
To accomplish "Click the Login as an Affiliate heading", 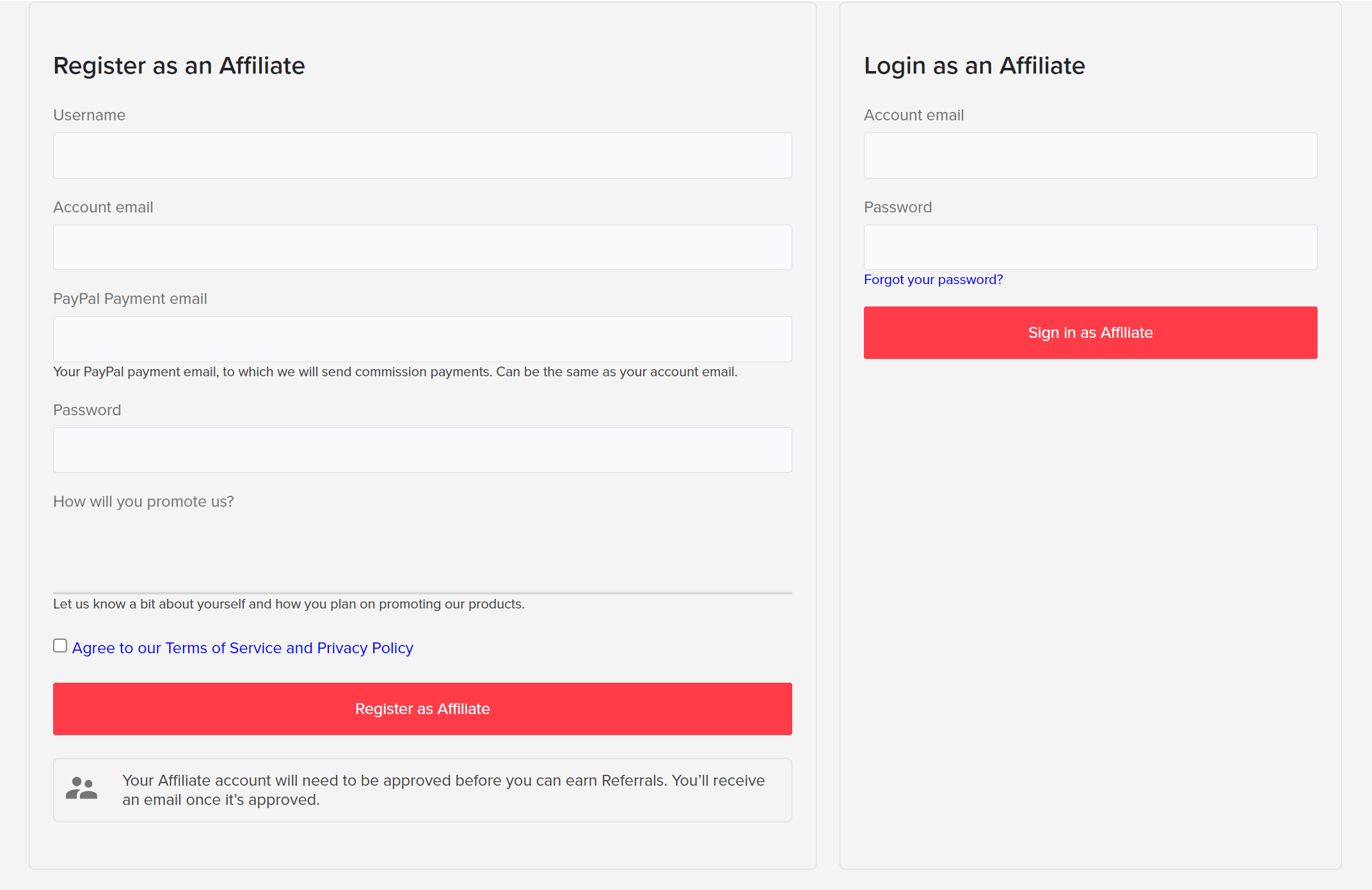I will pyautogui.click(x=974, y=66).
